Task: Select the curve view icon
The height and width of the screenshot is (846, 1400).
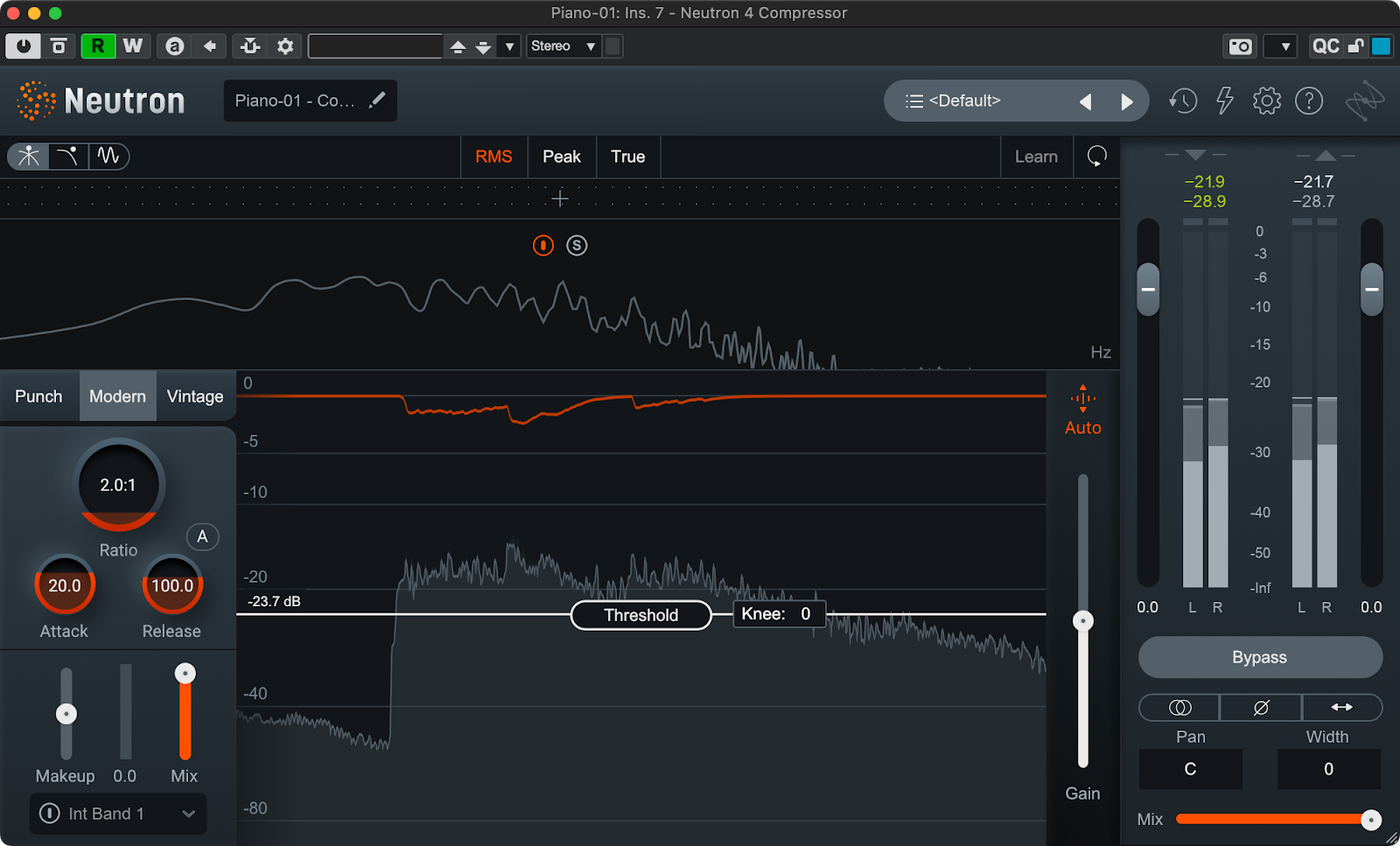Action: [x=68, y=156]
